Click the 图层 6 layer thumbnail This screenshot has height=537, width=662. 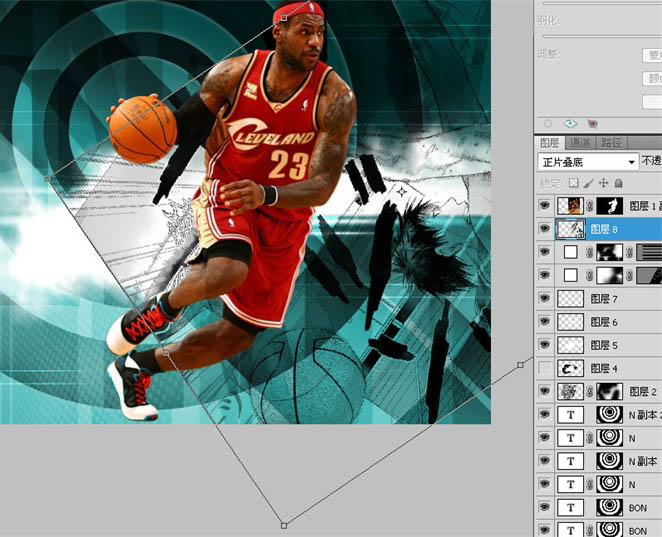click(x=571, y=322)
